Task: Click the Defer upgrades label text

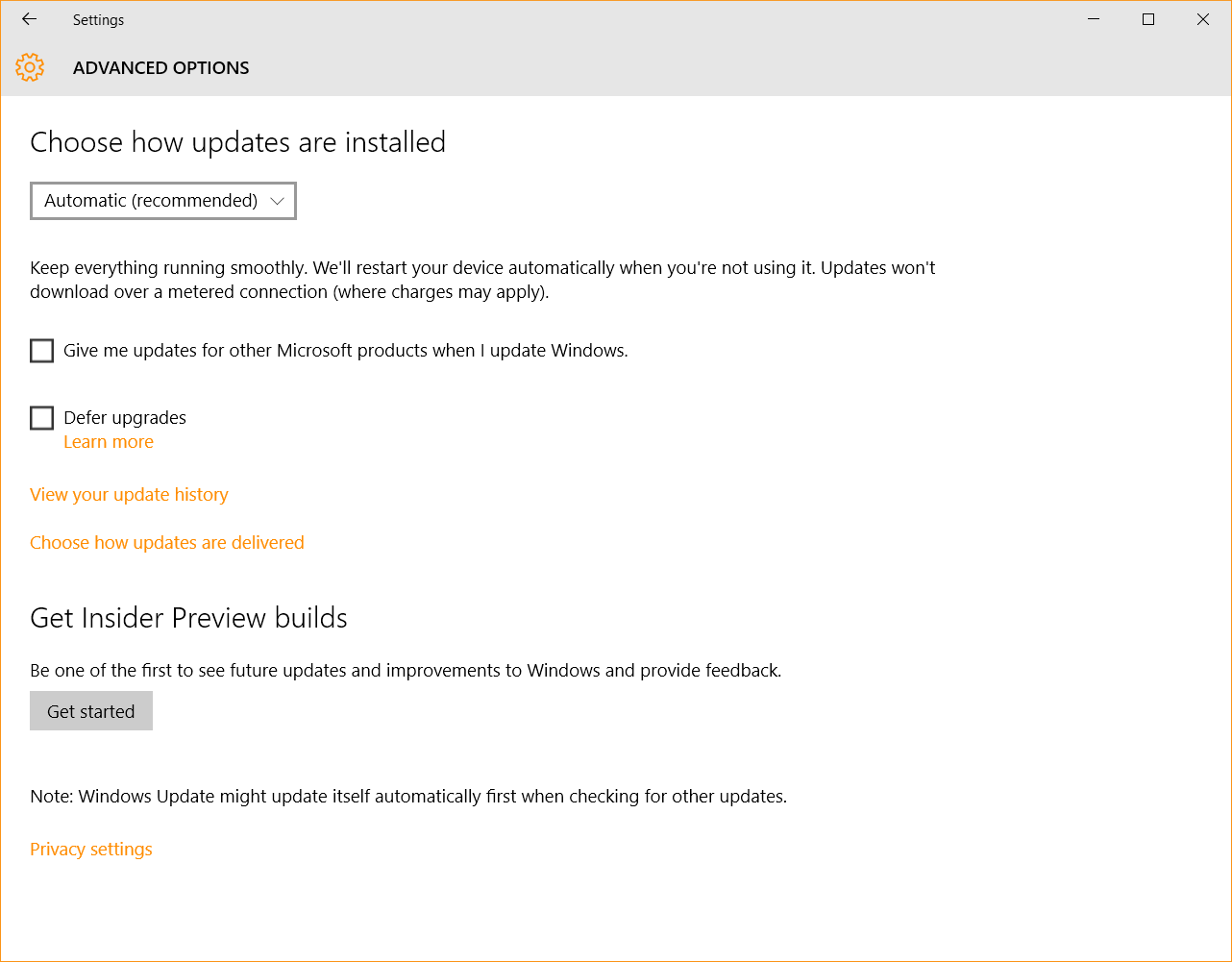Action: coord(125,418)
